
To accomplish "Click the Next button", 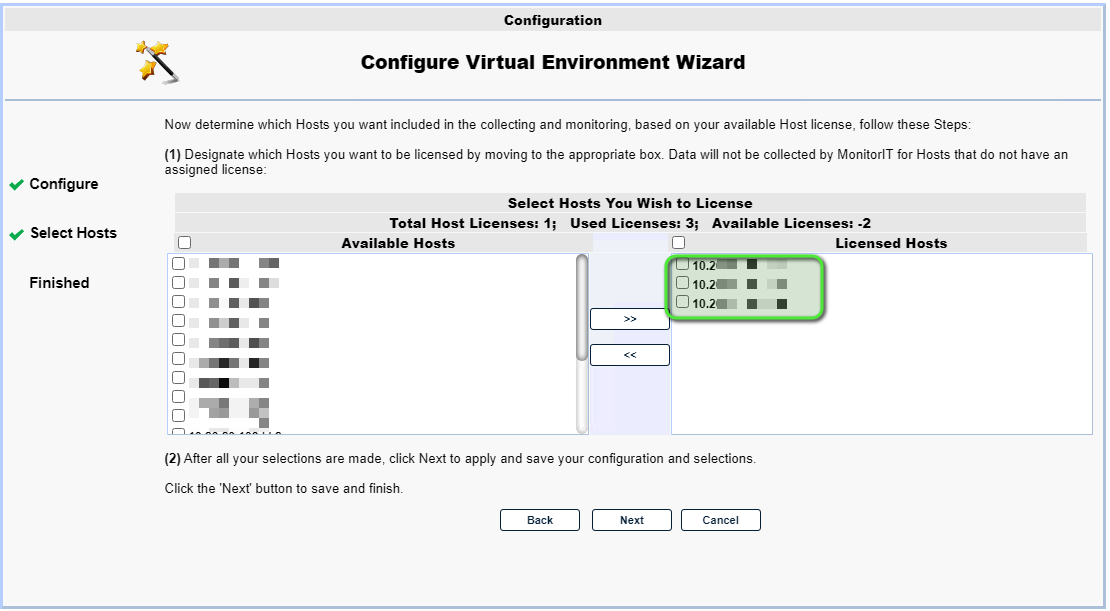I will tap(631, 520).
